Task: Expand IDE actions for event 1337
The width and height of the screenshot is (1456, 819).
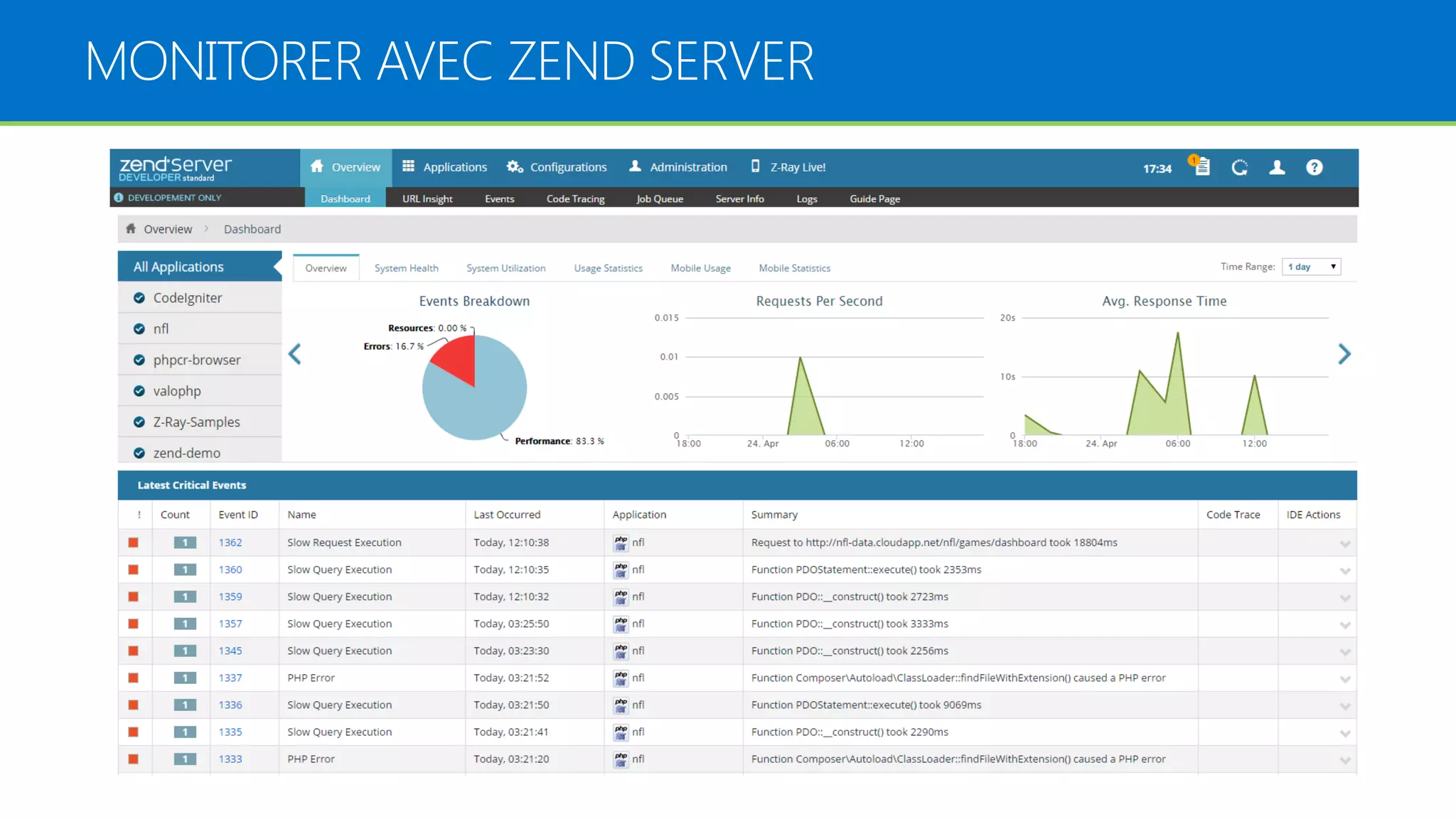Action: (1345, 680)
